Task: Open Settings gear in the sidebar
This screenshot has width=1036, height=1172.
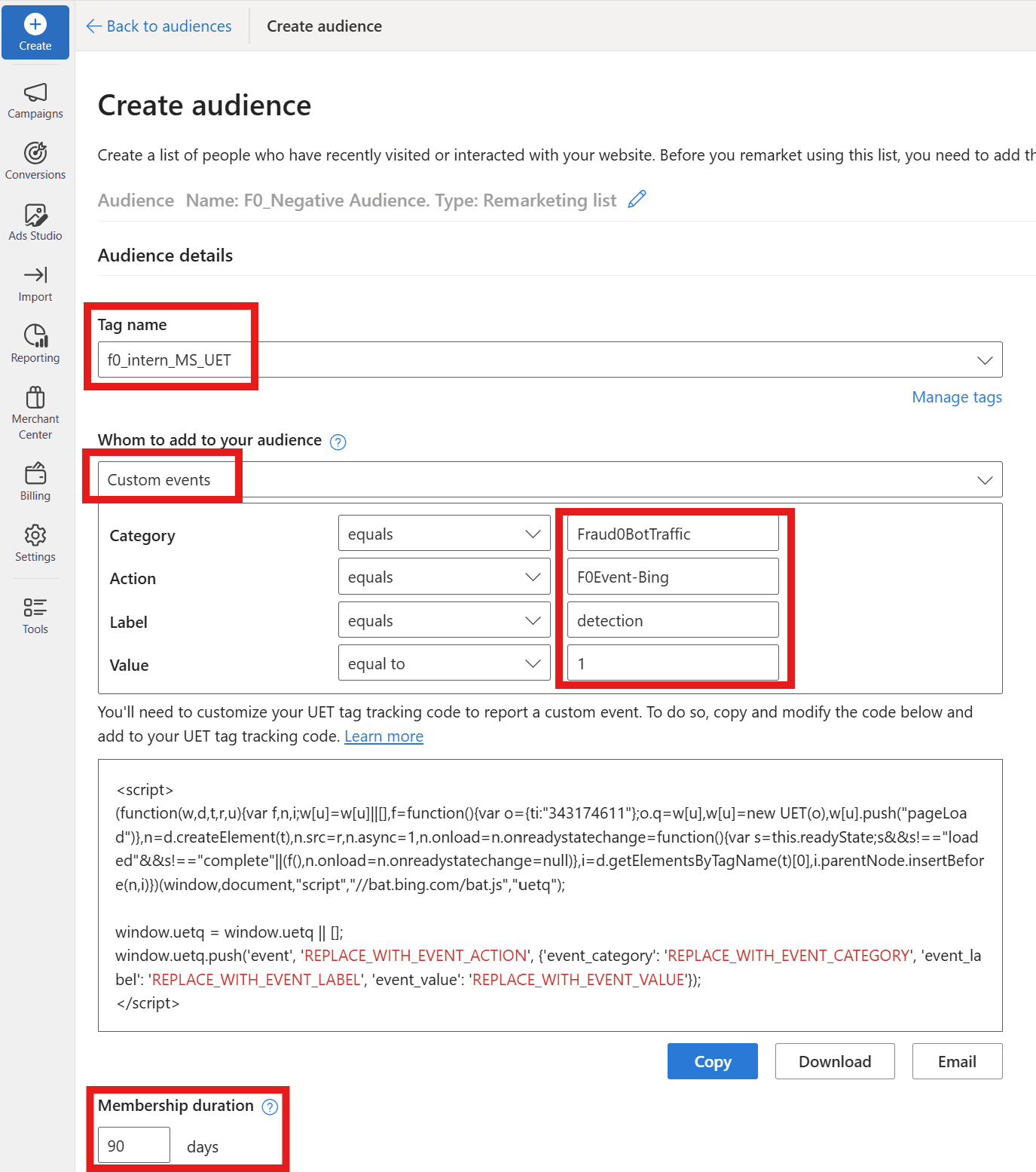Action: pyautogui.click(x=35, y=543)
